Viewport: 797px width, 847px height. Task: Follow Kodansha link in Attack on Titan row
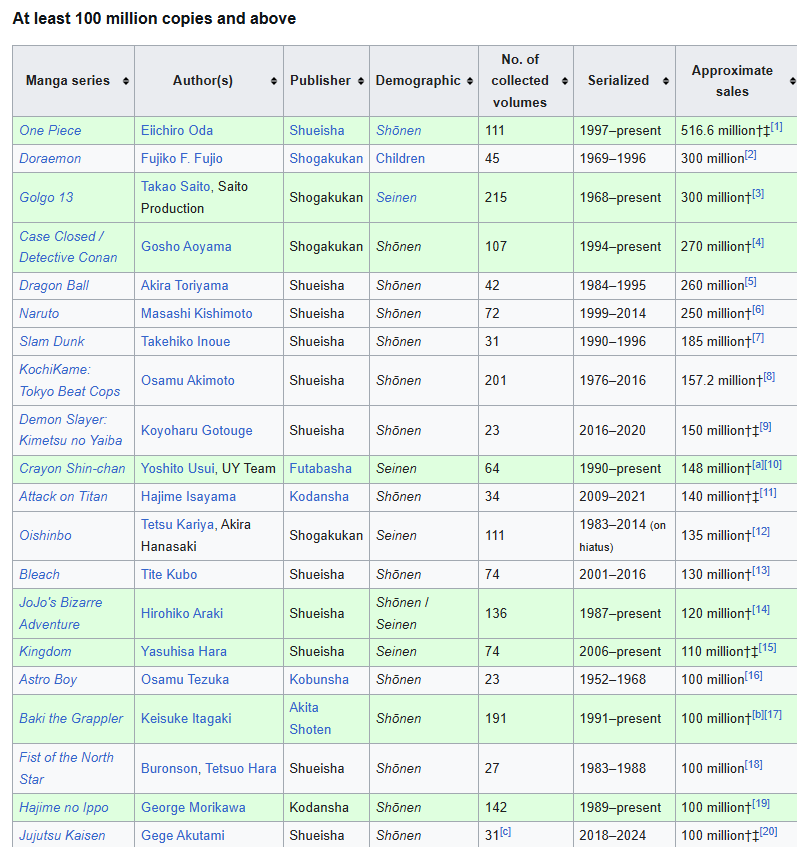tap(319, 497)
